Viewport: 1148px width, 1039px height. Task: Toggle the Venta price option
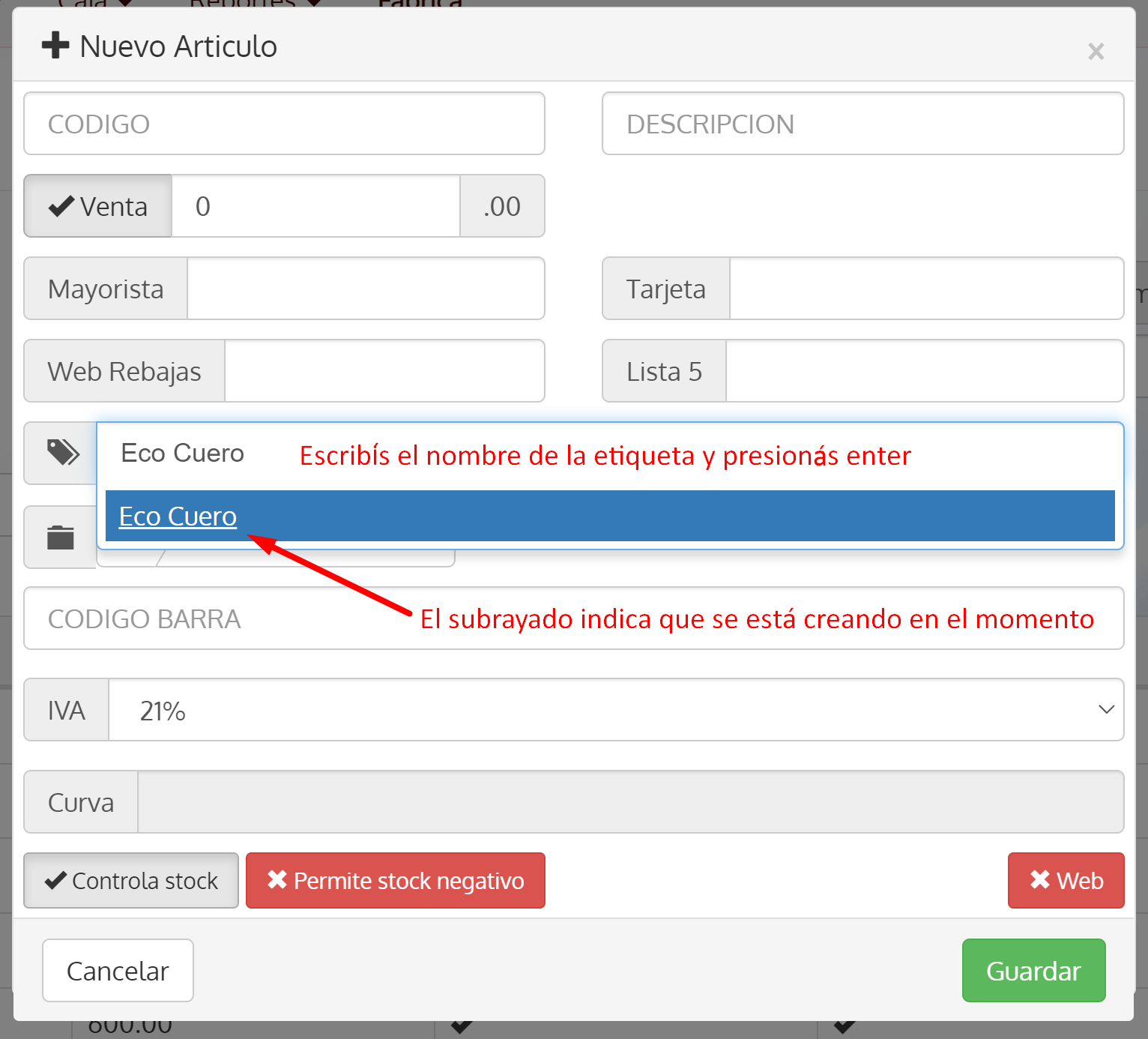[97, 206]
